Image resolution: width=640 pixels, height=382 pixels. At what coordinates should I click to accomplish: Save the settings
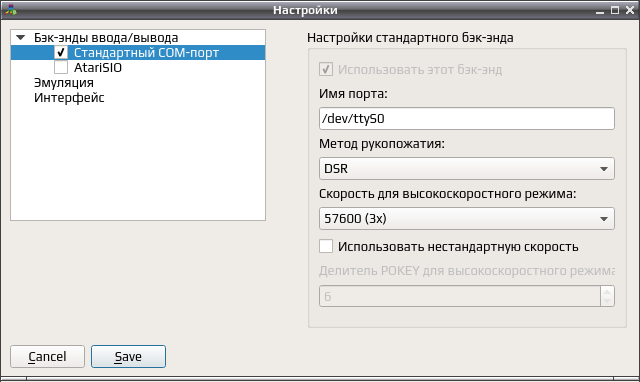coord(128,357)
